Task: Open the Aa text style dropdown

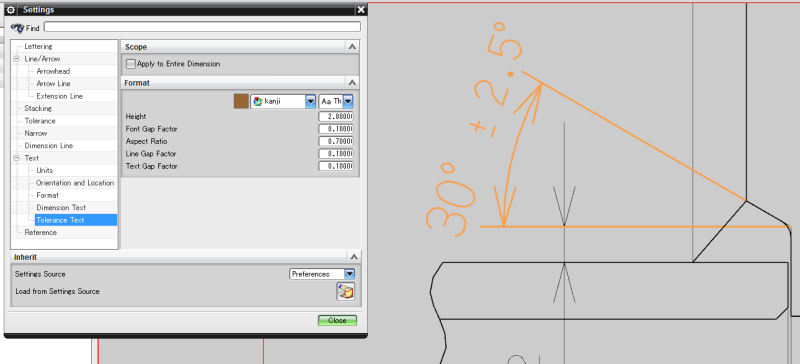Action: [x=348, y=101]
